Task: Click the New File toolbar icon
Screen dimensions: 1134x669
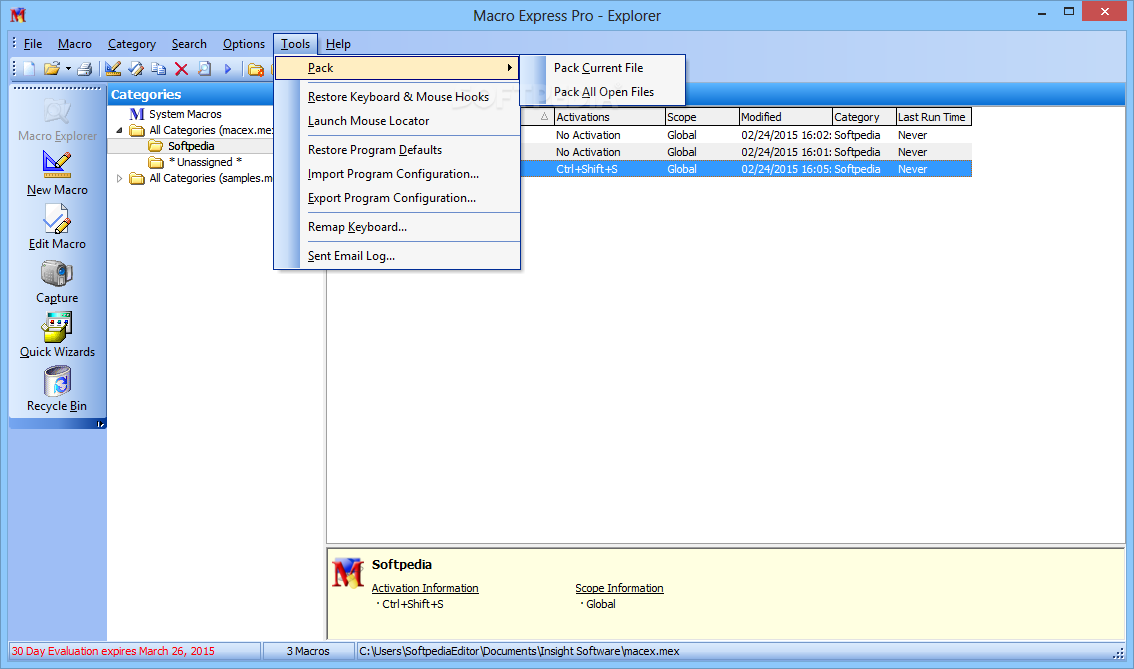Action: pos(29,69)
